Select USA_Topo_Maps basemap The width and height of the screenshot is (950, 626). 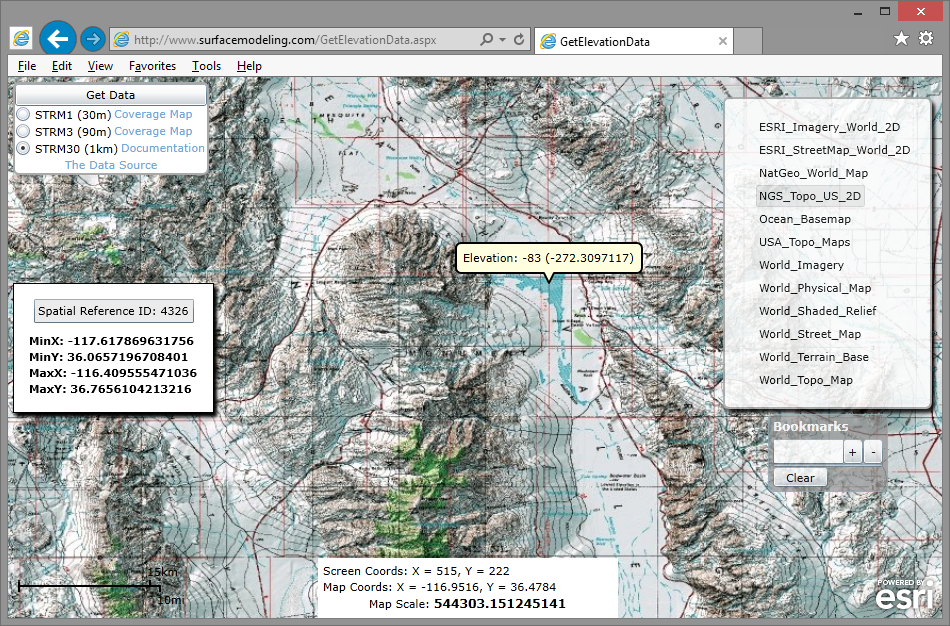tap(805, 242)
